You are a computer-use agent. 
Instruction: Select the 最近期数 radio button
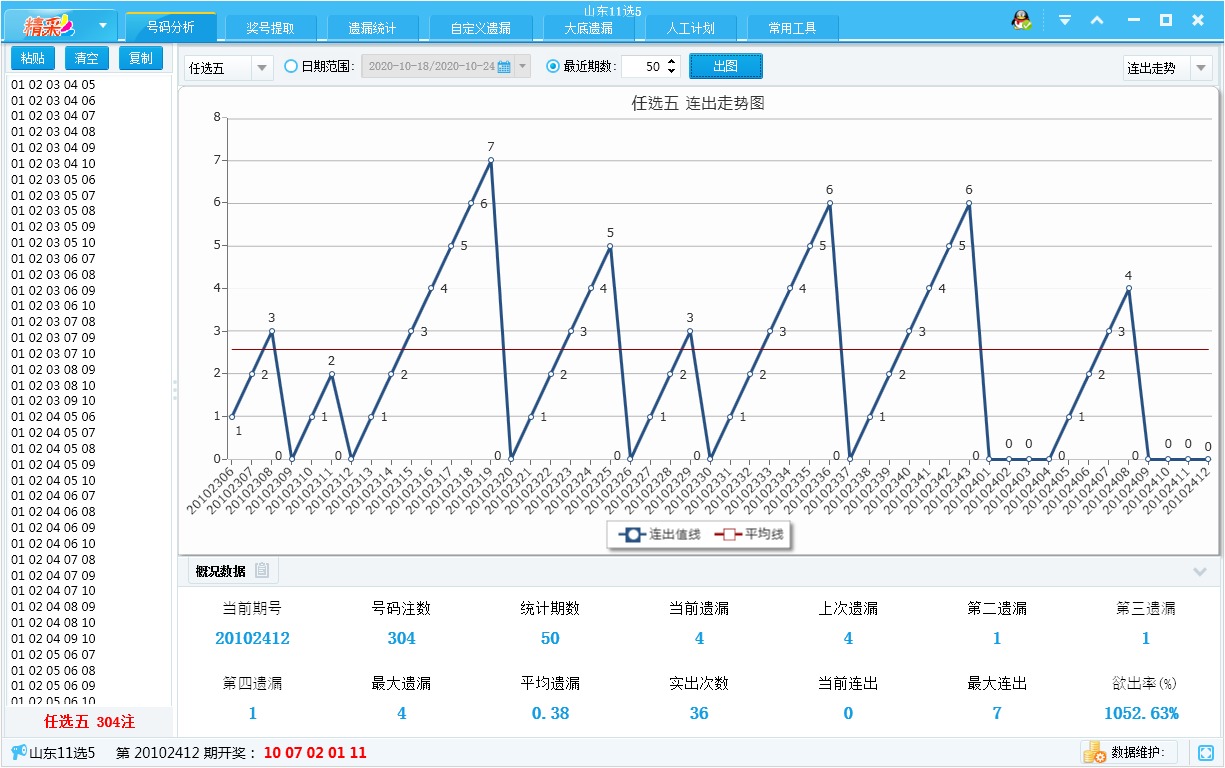point(553,65)
